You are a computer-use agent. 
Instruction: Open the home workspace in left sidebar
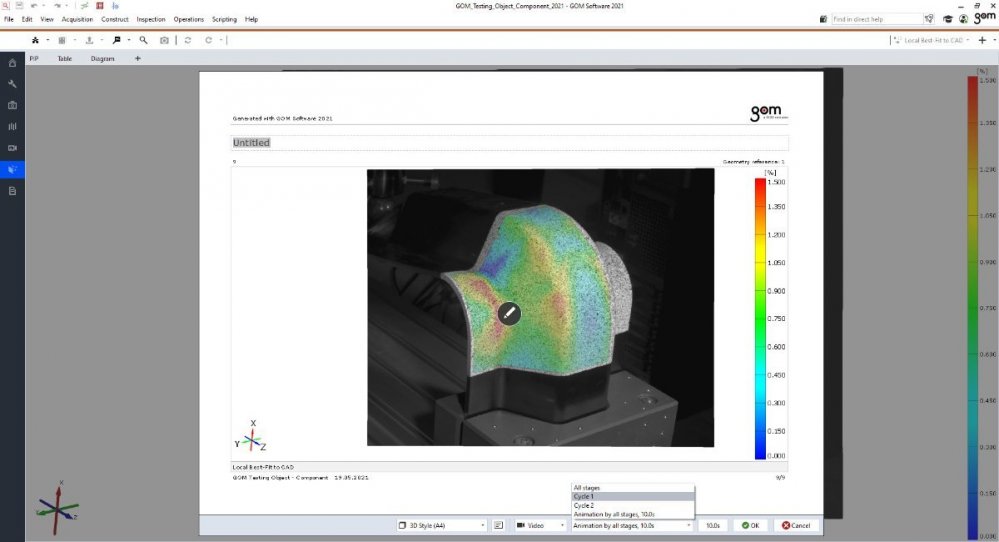(12, 63)
